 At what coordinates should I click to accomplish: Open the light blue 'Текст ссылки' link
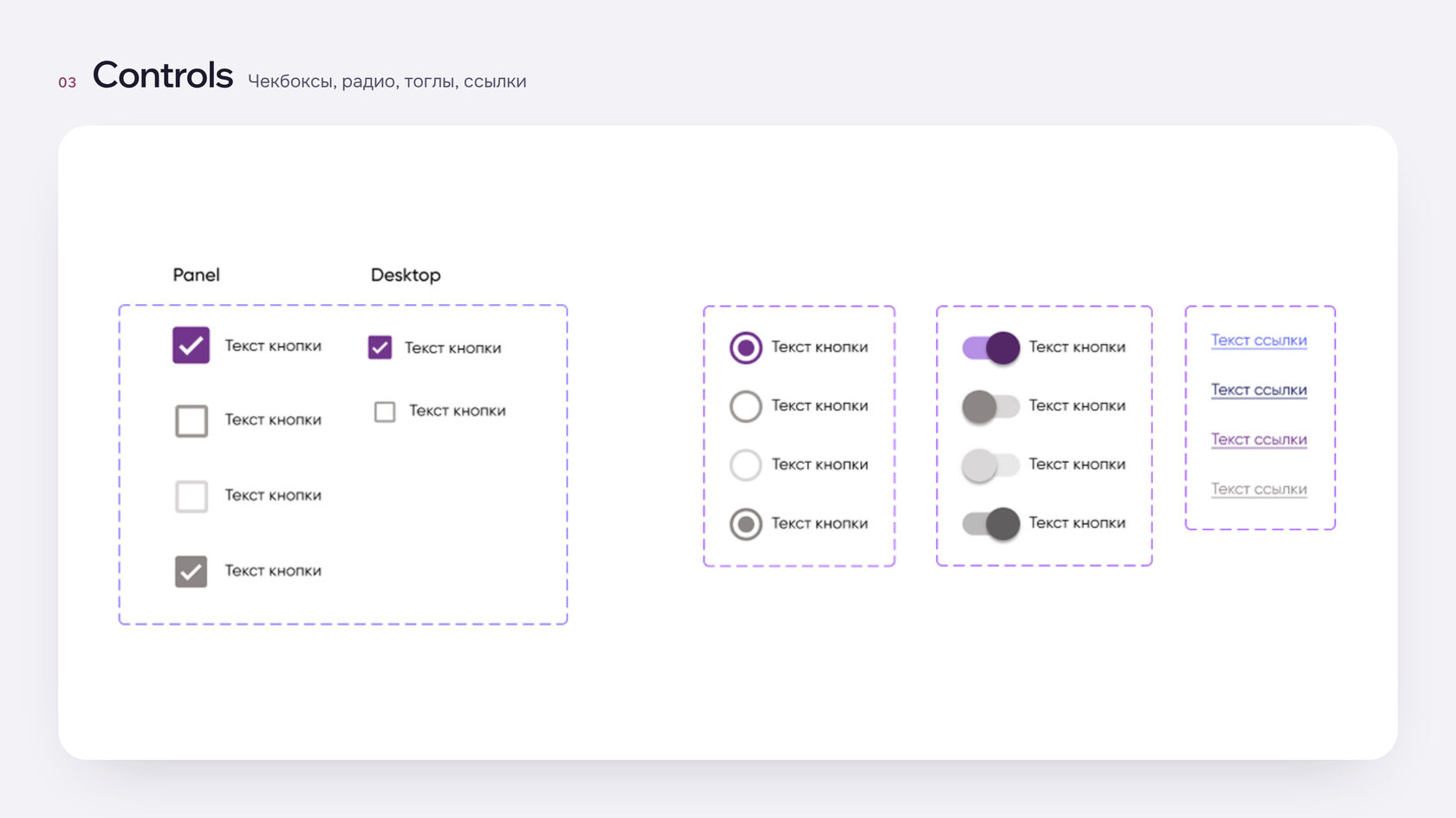click(x=1258, y=341)
